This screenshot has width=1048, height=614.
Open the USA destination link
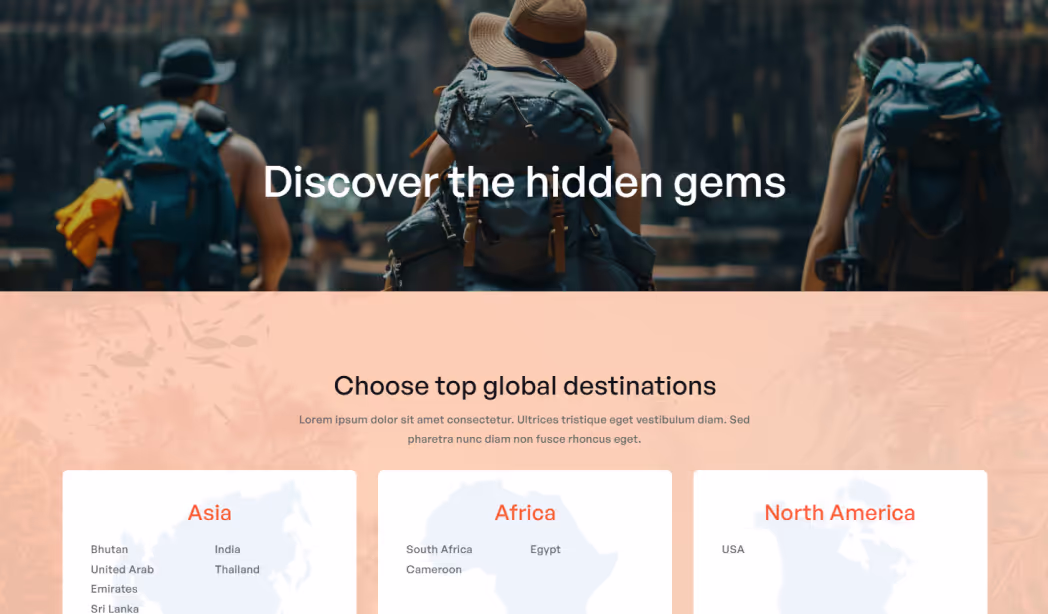coord(733,549)
